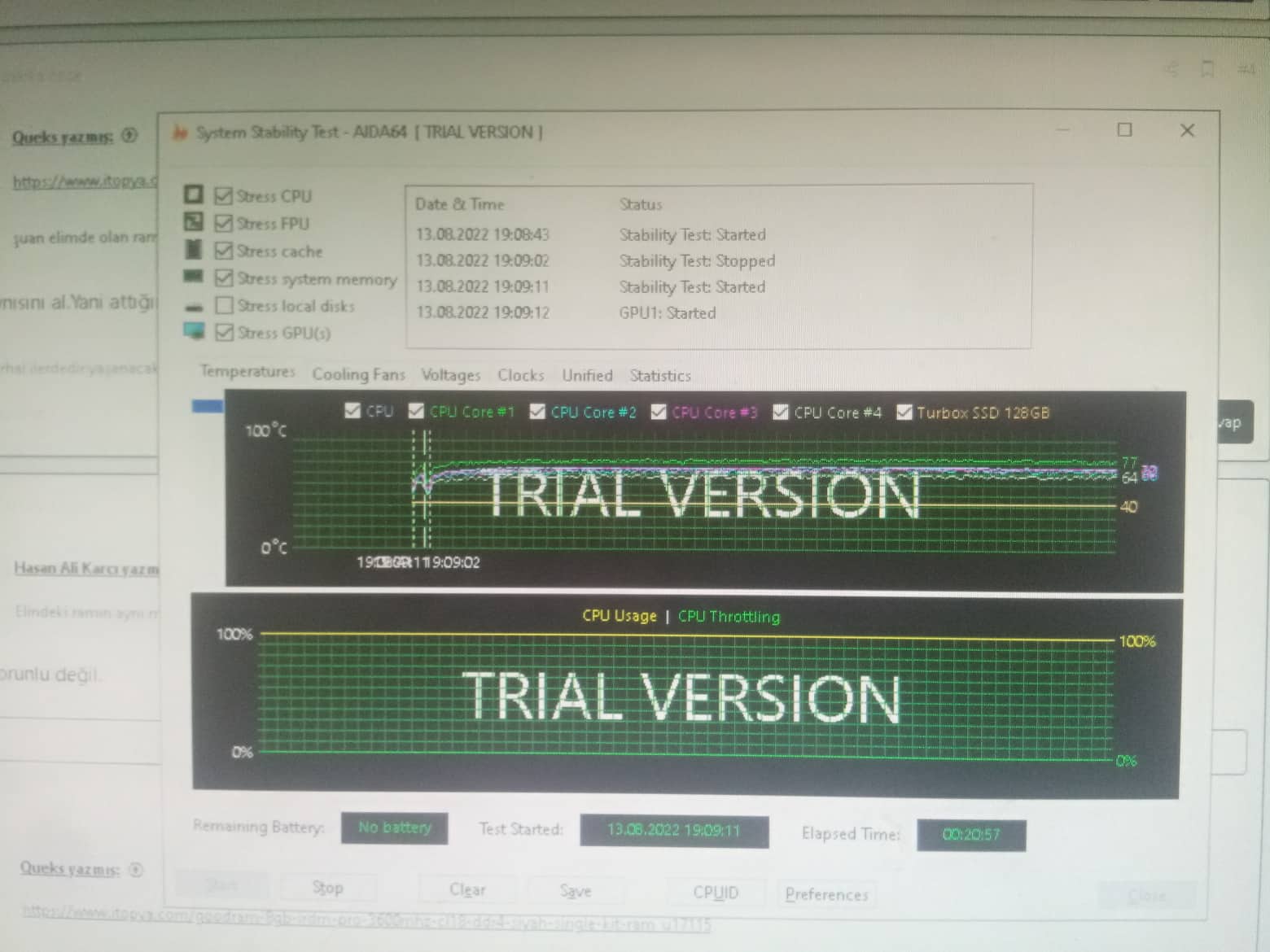Close the System Stability Test window

[x=1187, y=130]
